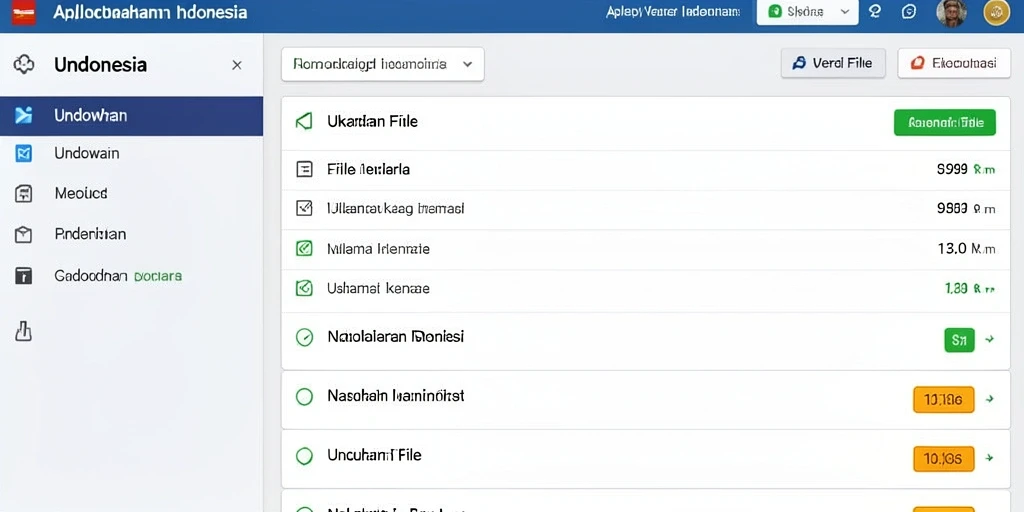Close the Undonesia sidebar panel

click(x=237, y=65)
